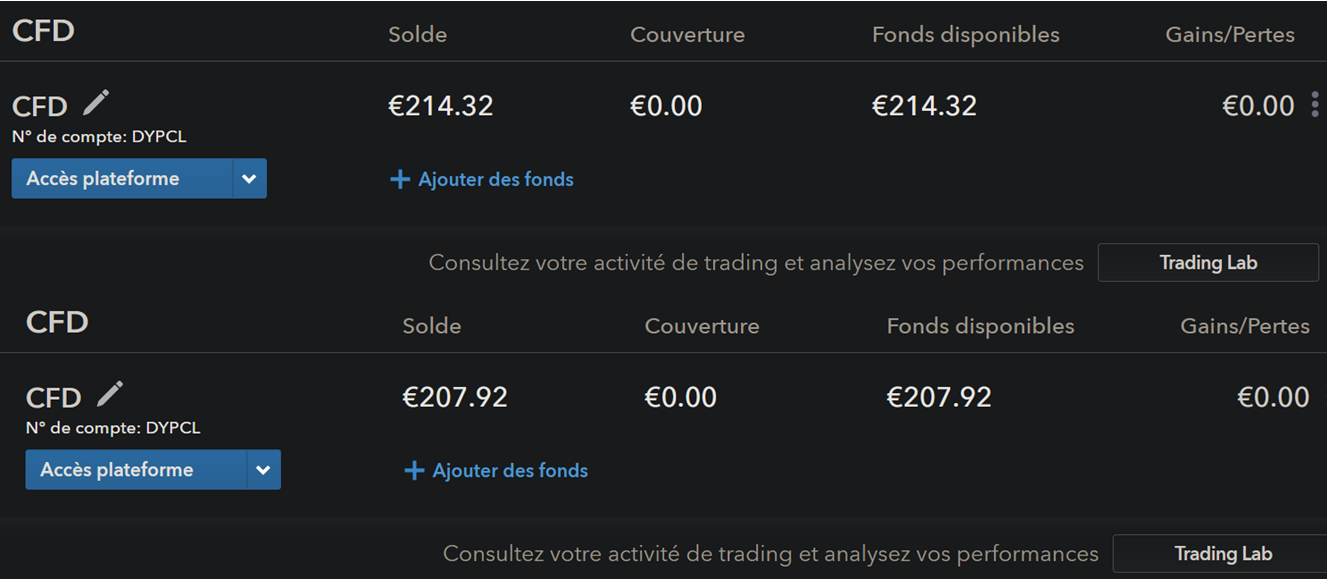1327x579 pixels.
Task: Expand the Accès plateforme dropdown arrow, €207.92 account
Action: coord(263,470)
